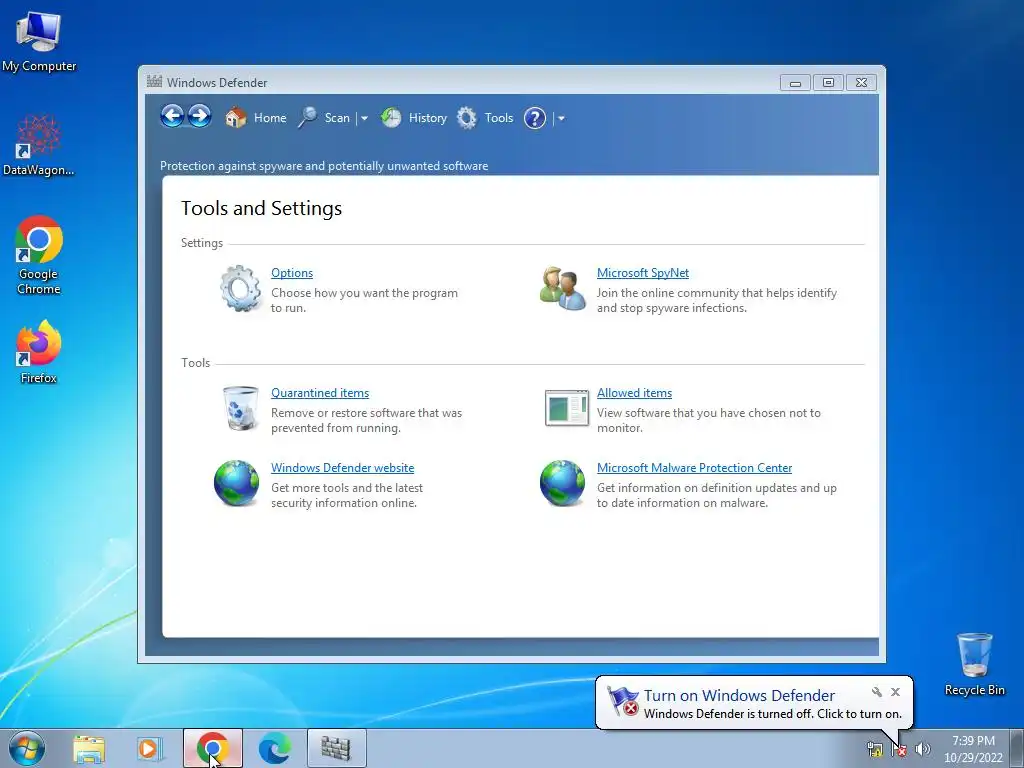Go forward with the blue Forward arrow
The image size is (1024, 768).
200,117
